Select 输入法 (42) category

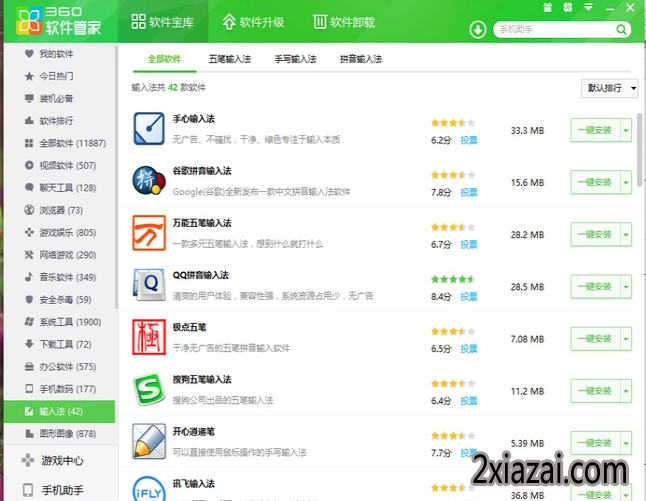coord(60,411)
